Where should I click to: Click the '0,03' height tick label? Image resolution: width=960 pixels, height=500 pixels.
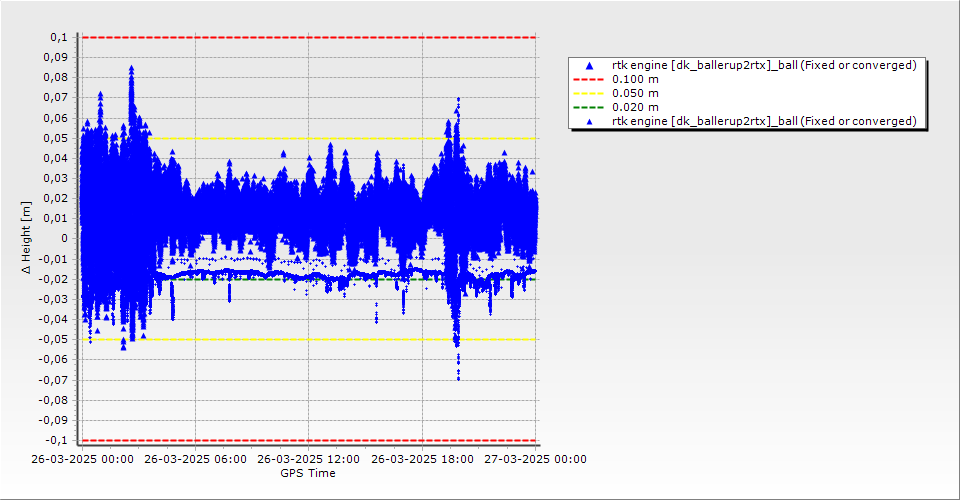coord(56,179)
